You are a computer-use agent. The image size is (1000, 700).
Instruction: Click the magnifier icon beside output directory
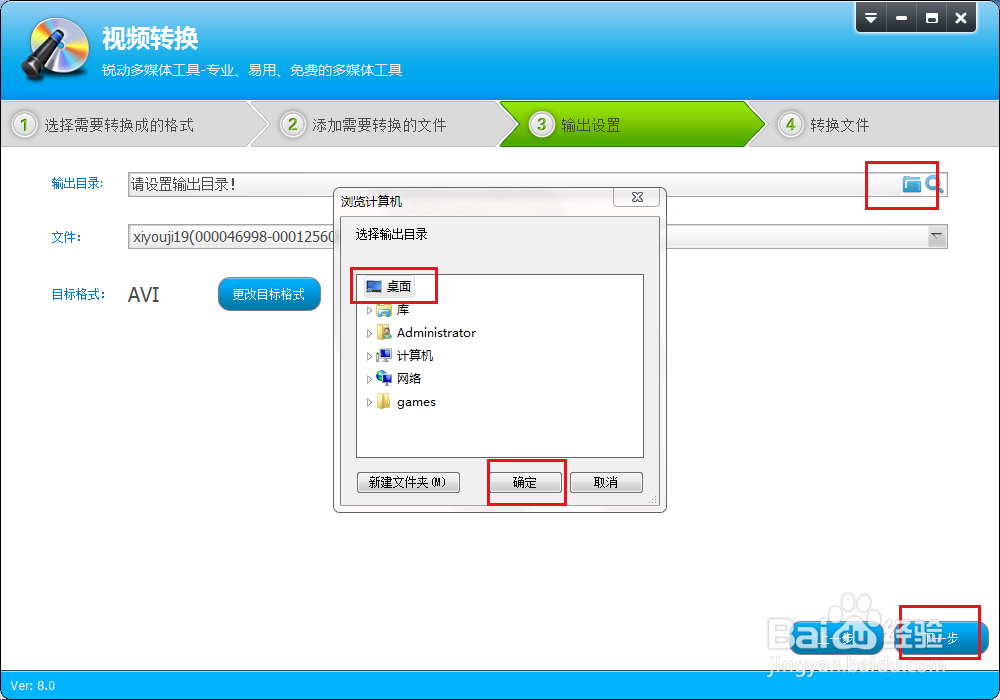(934, 184)
